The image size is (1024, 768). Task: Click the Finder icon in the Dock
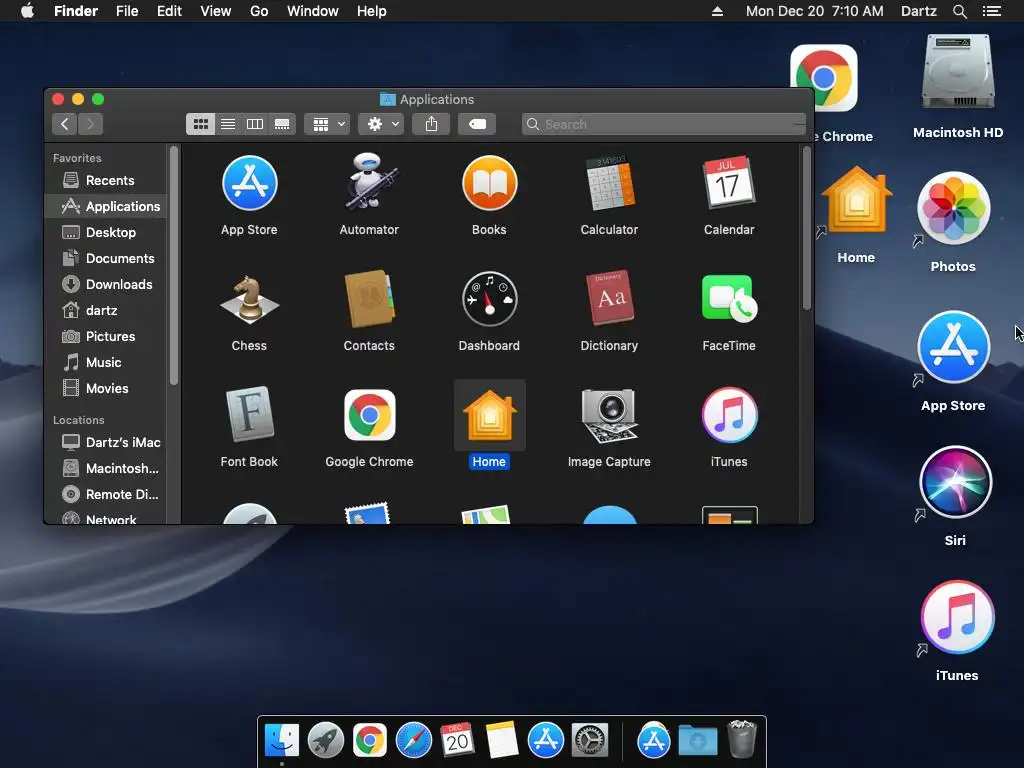tap(282, 741)
